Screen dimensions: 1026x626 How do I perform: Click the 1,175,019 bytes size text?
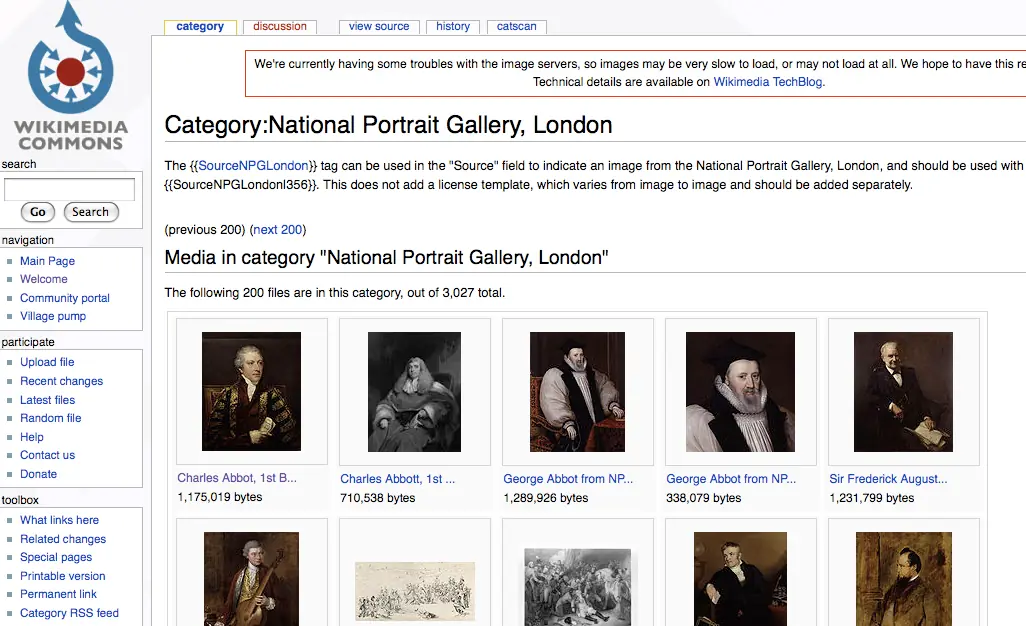point(220,497)
